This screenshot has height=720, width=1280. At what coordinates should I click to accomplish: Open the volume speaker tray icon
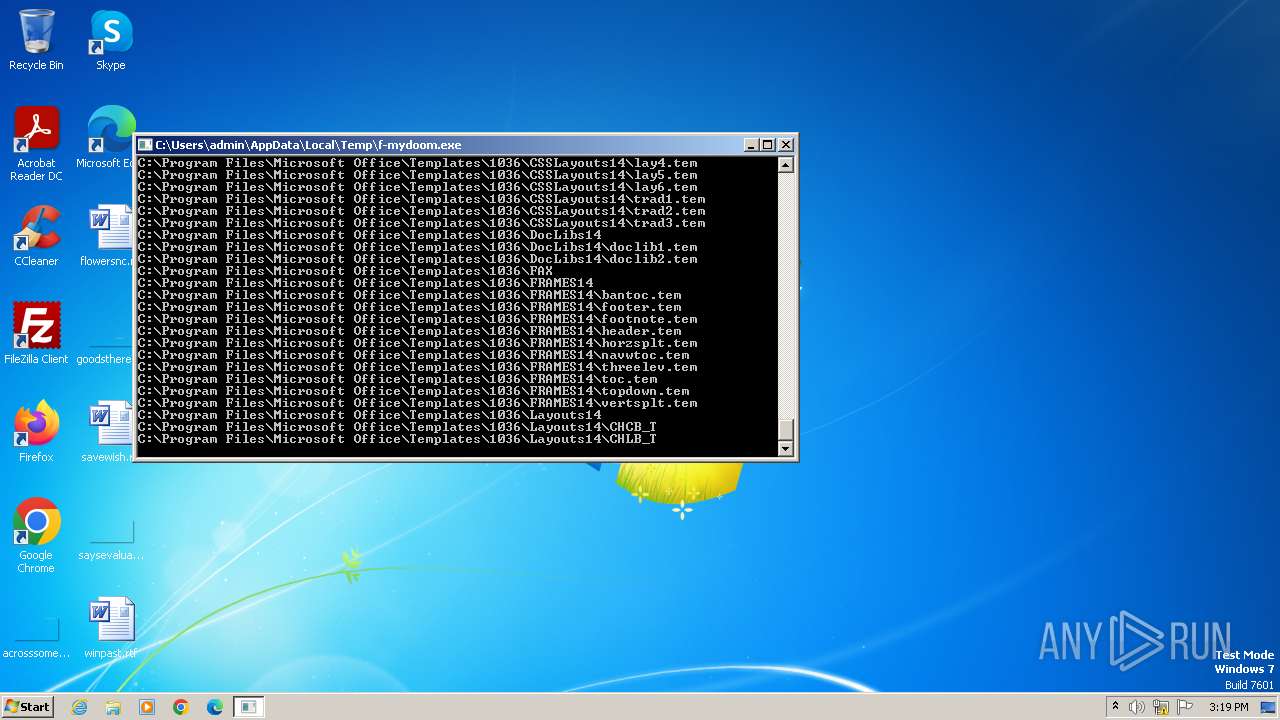[1137, 707]
